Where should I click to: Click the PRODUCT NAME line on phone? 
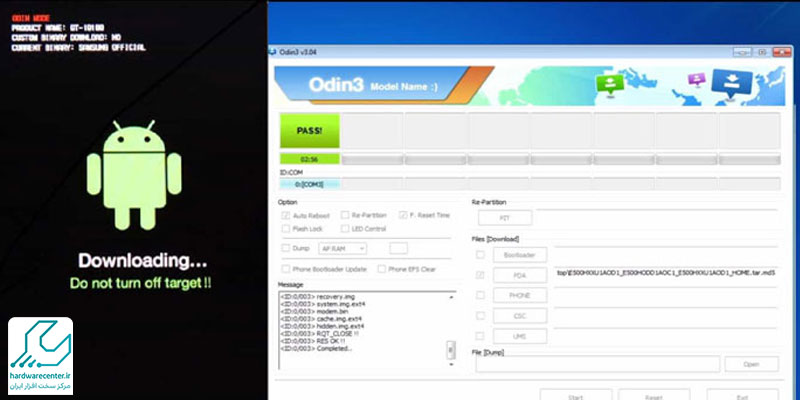click(58, 28)
